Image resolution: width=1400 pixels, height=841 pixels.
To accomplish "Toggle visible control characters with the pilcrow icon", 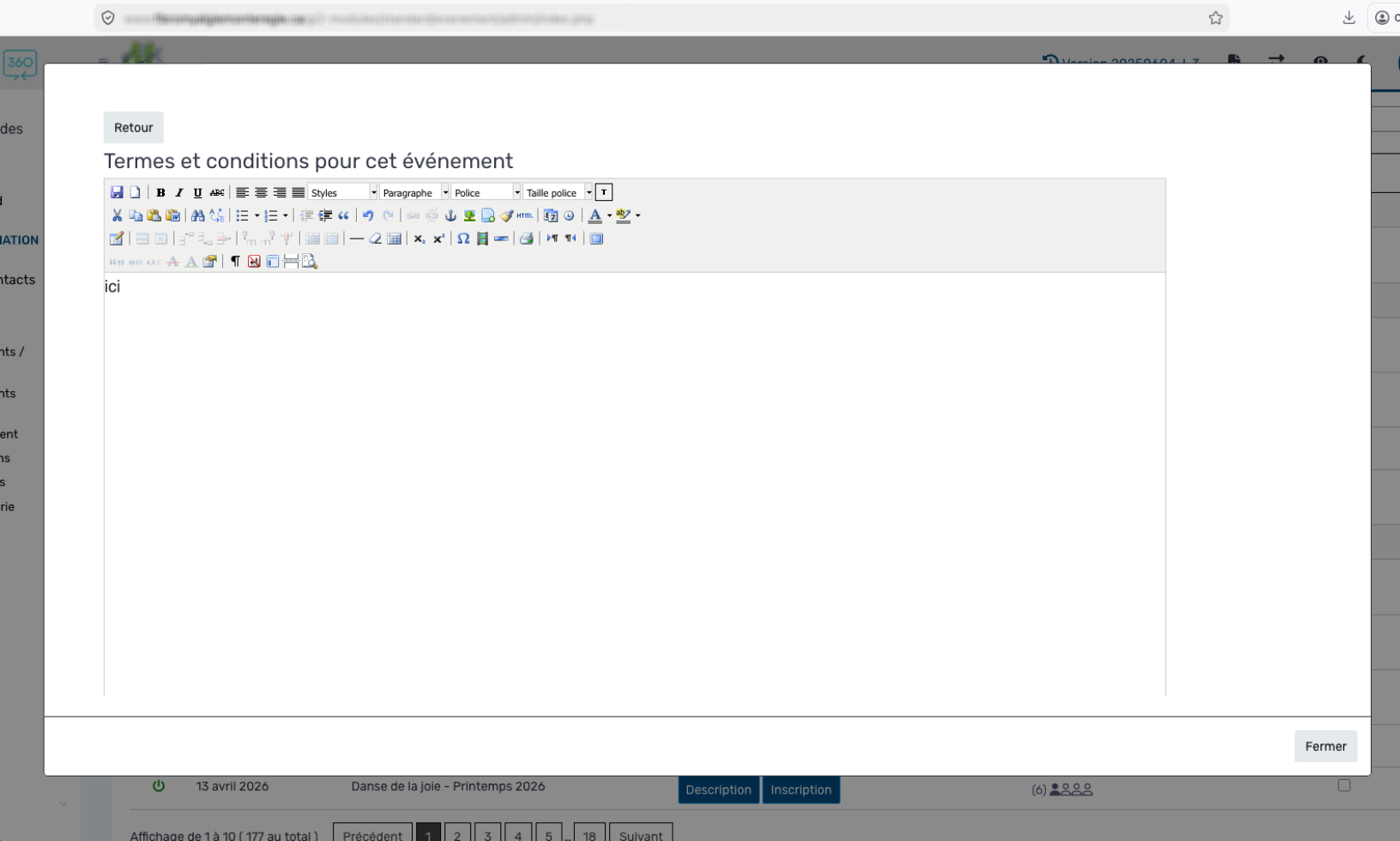I will click(235, 262).
